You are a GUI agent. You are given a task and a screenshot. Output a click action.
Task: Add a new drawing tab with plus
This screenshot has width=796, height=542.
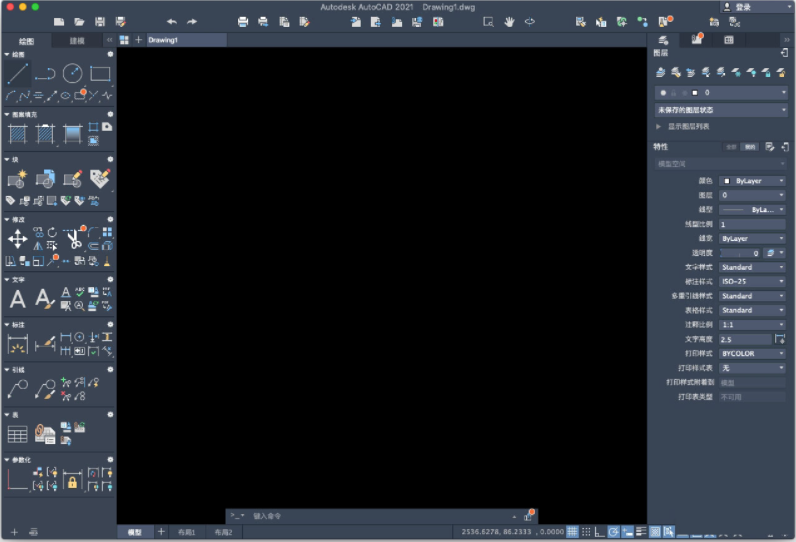coord(138,40)
